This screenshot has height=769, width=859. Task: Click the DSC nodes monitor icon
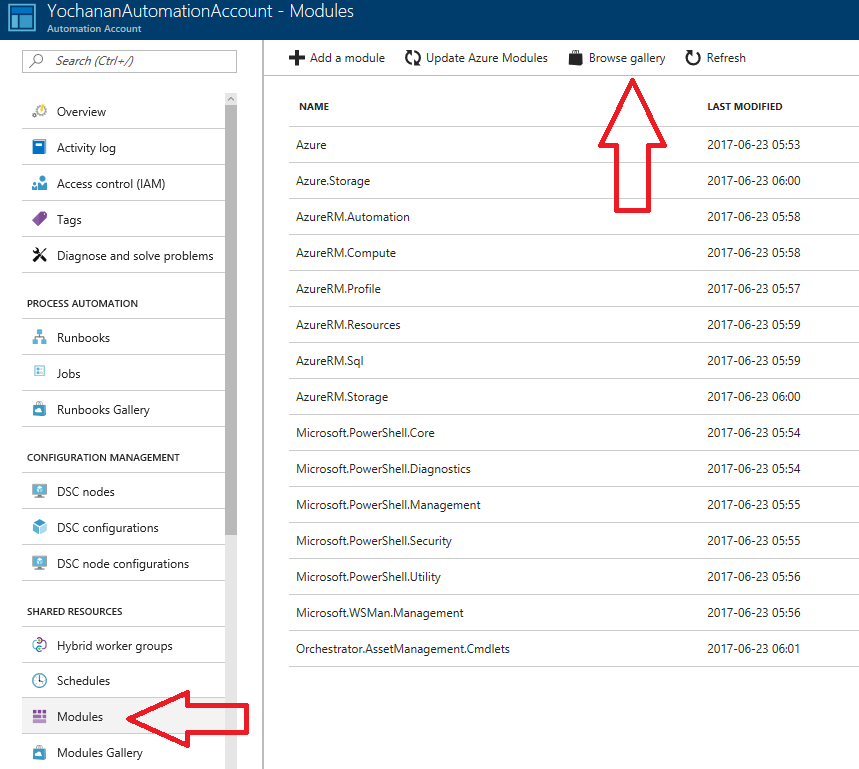tap(39, 491)
